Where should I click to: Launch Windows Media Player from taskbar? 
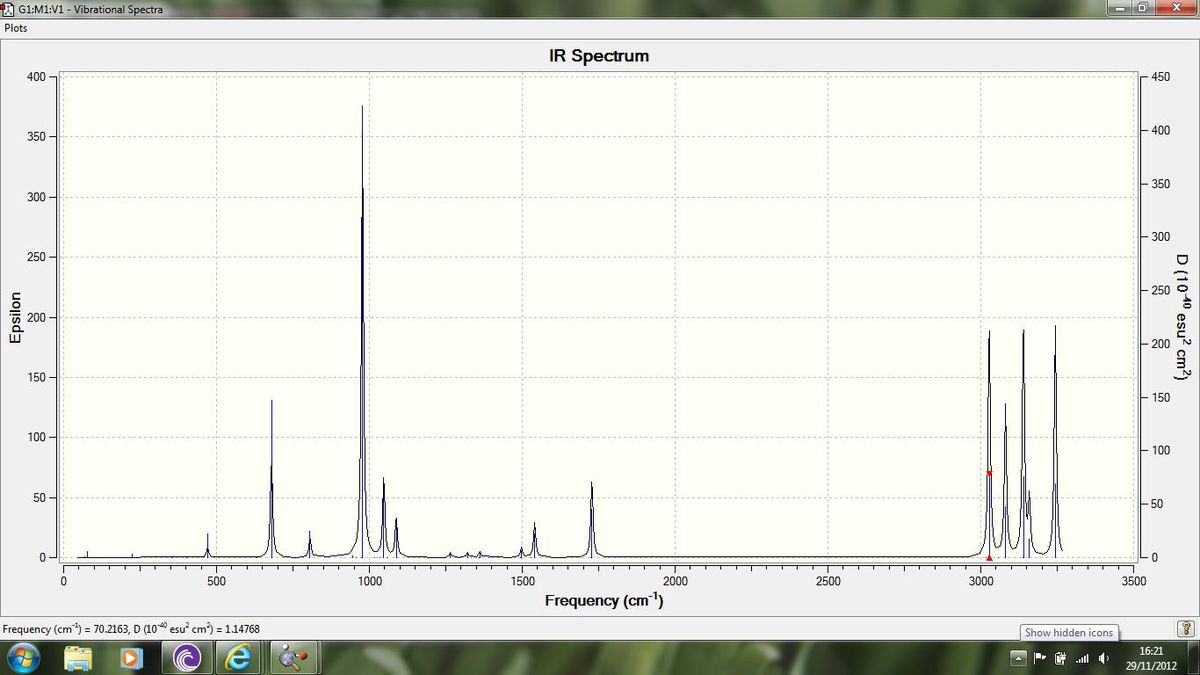point(131,658)
